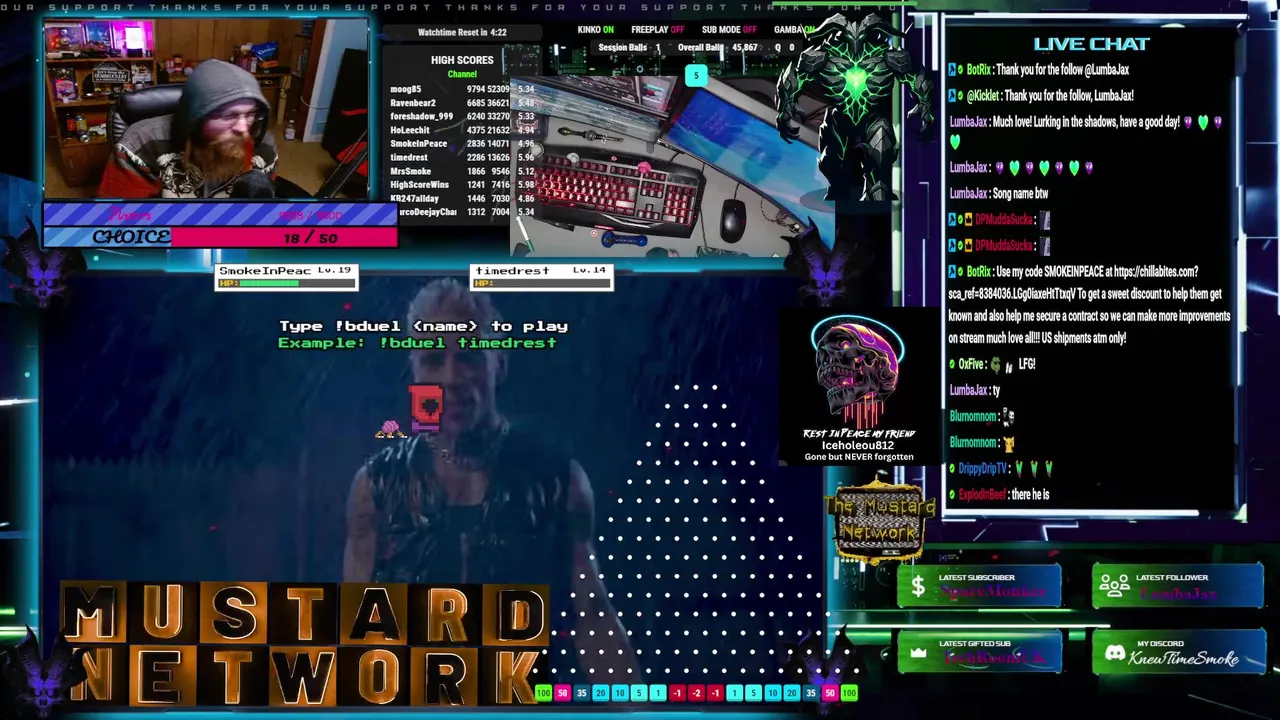Viewport: 1280px width, 720px height.
Task: Click the 'Example: !bduel timedrest' text
Action: coord(417,343)
